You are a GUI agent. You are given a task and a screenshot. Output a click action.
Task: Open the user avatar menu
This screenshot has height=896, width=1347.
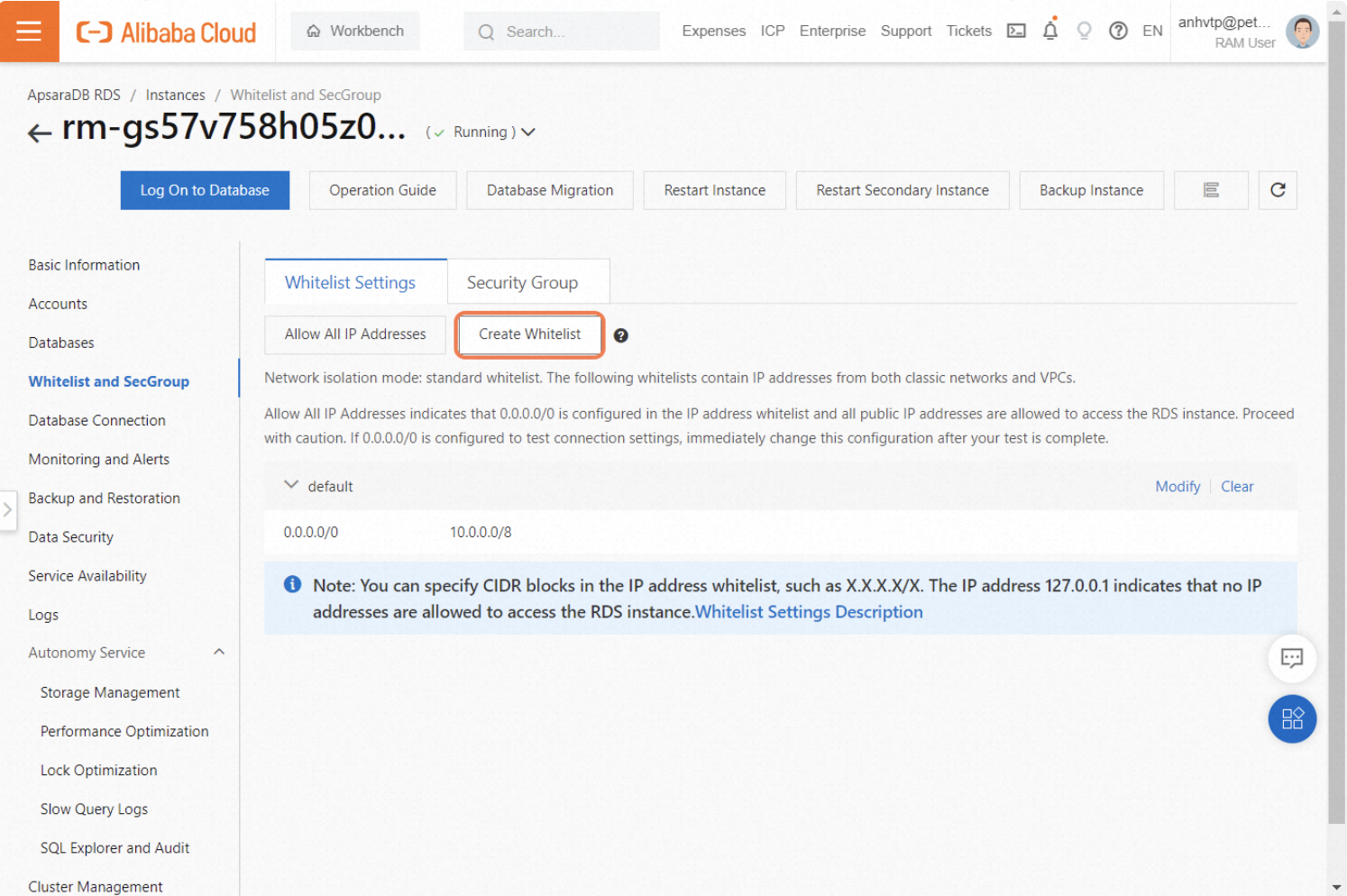1302,32
